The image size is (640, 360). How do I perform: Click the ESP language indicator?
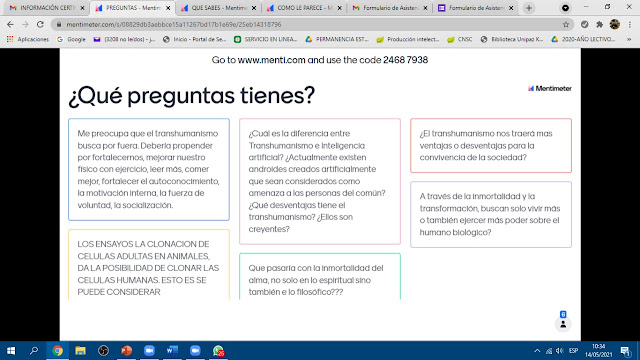coord(573,351)
